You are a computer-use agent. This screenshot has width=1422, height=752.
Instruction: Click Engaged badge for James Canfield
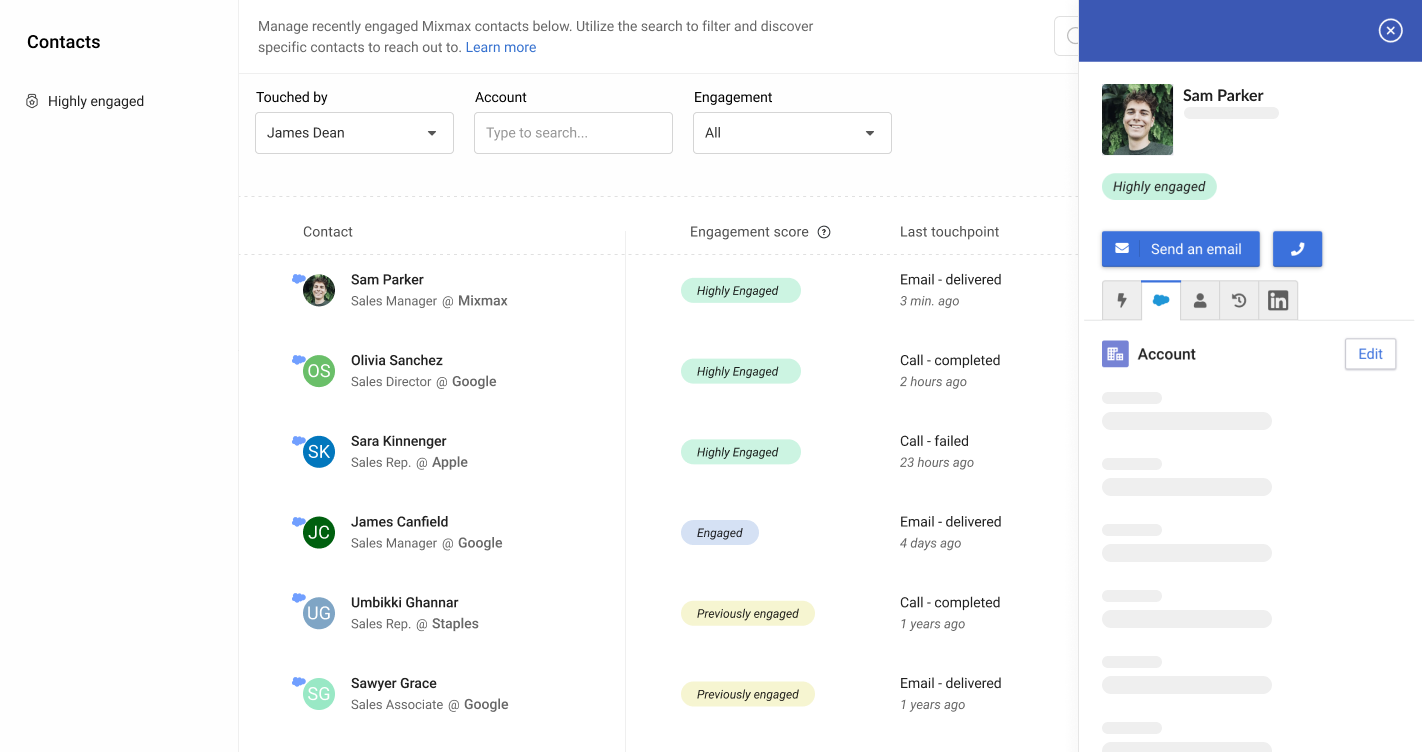pos(720,533)
